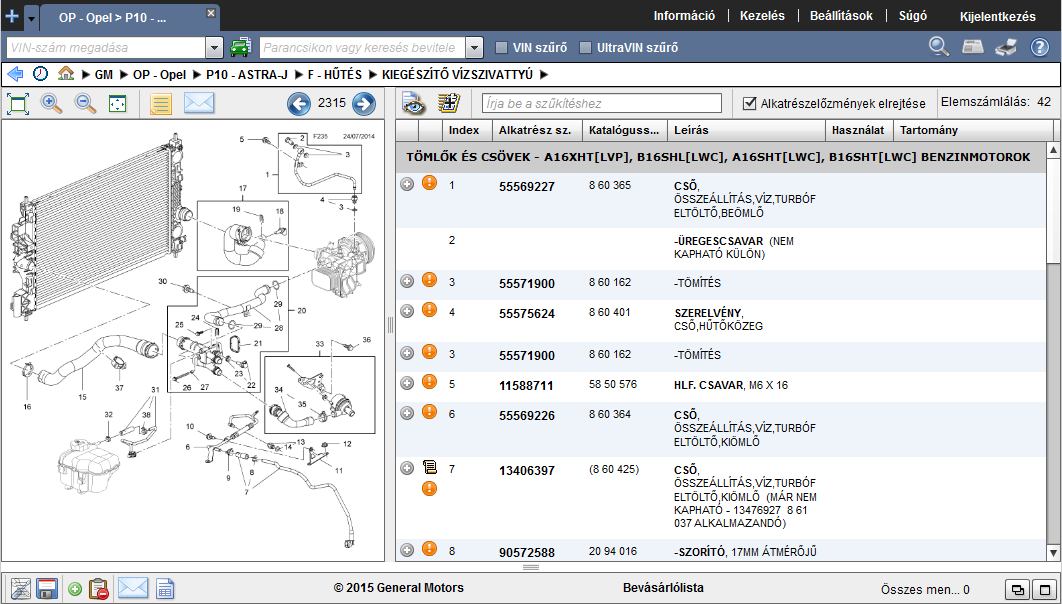Go to the home icon in breadcrumb
Screen dimensions: 1062x604
[x=66, y=74]
